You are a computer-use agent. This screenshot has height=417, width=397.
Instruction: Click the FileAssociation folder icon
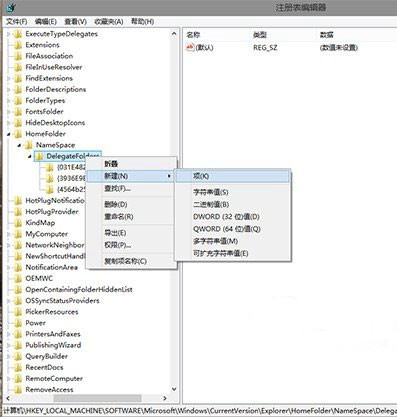point(18,56)
